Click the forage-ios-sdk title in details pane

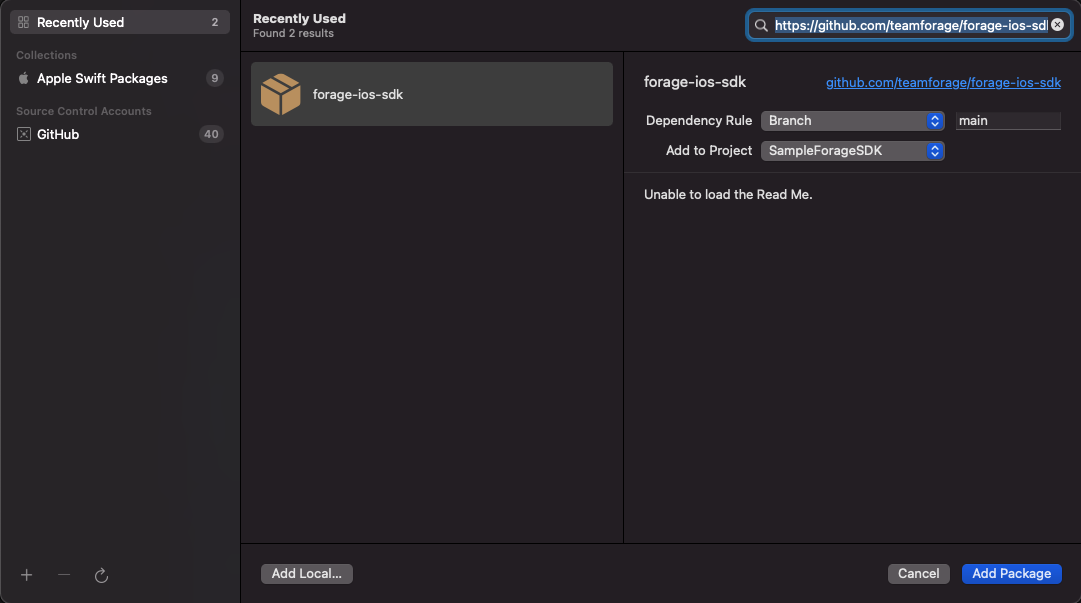click(695, 82)
